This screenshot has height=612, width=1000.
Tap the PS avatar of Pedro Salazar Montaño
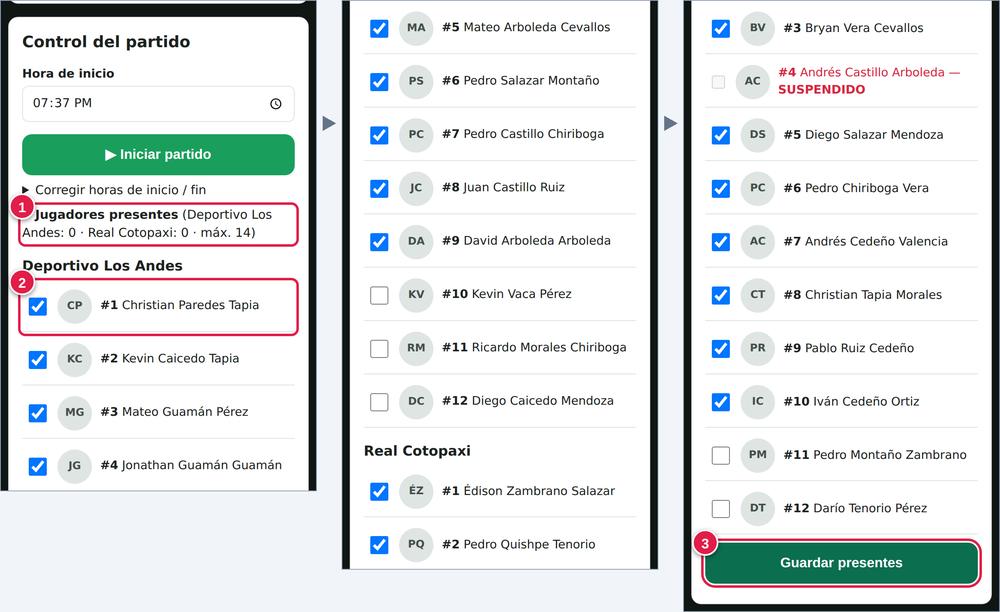click(416, 82)
